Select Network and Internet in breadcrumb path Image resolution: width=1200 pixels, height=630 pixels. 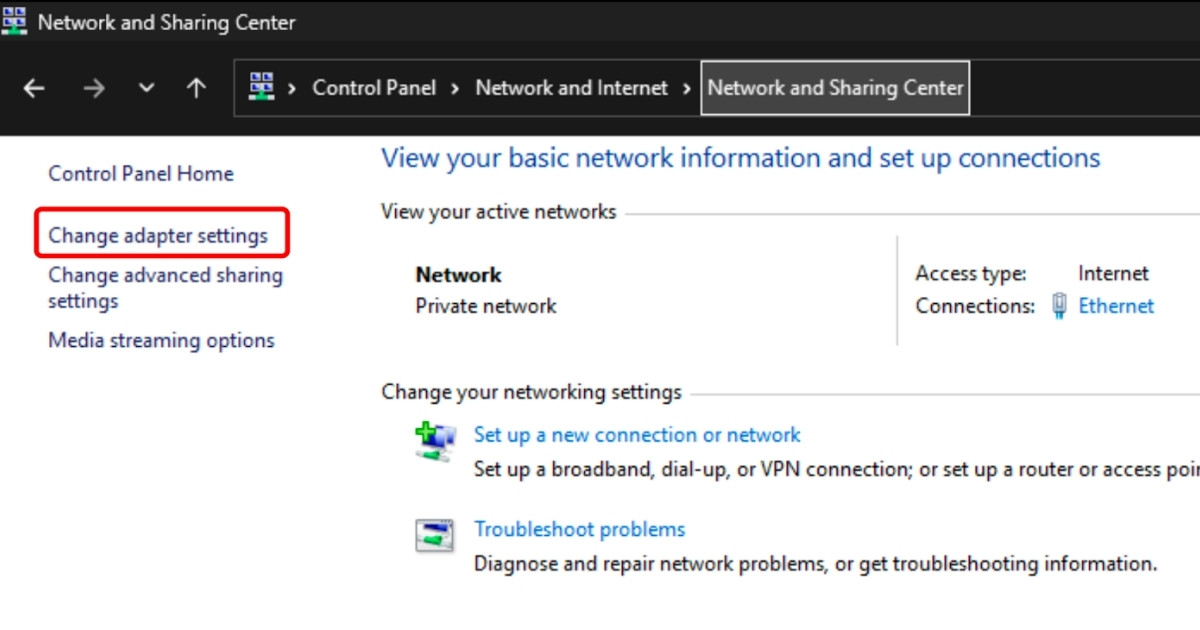pos(571,88)
